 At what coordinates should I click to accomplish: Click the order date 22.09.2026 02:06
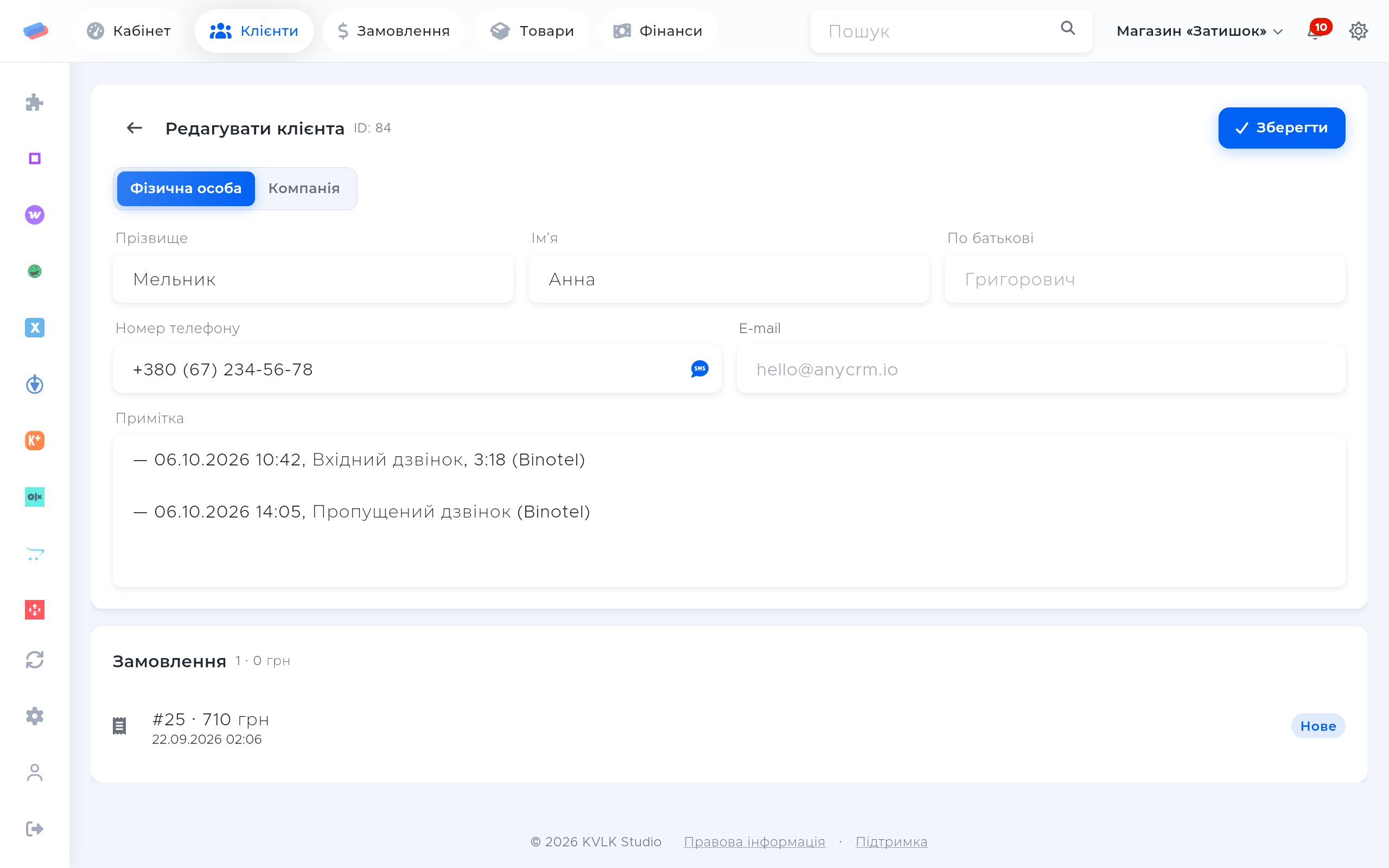point(207,739)
